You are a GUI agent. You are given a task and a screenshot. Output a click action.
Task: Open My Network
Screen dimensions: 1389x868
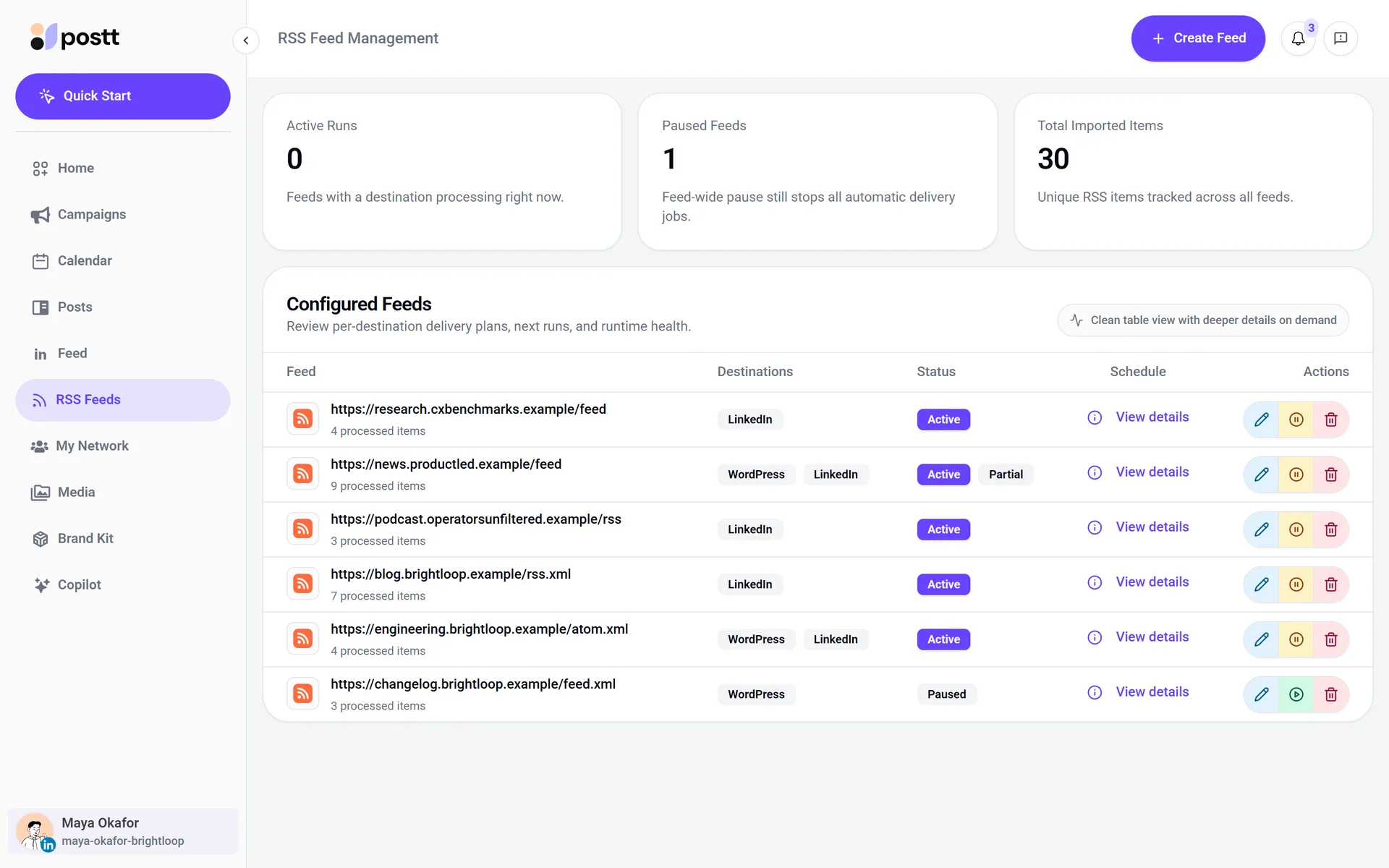click(123, 446)
